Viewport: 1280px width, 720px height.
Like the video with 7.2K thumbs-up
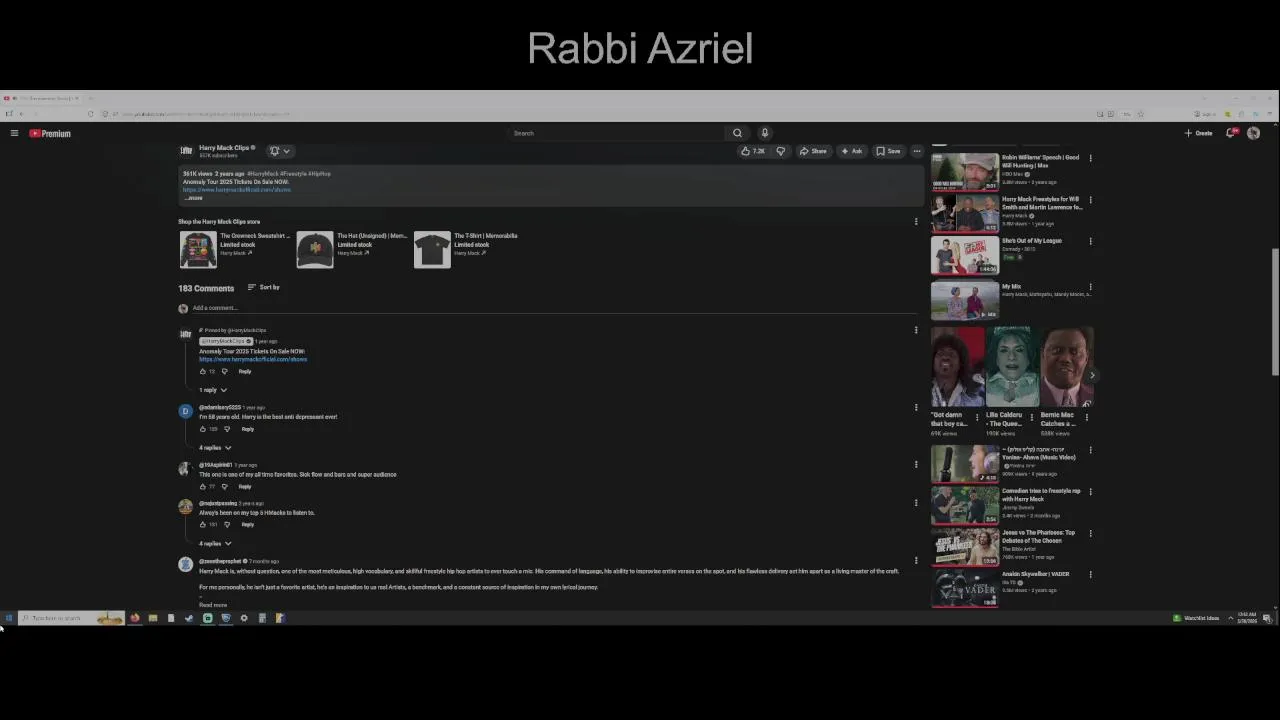(x=752, y=151)
